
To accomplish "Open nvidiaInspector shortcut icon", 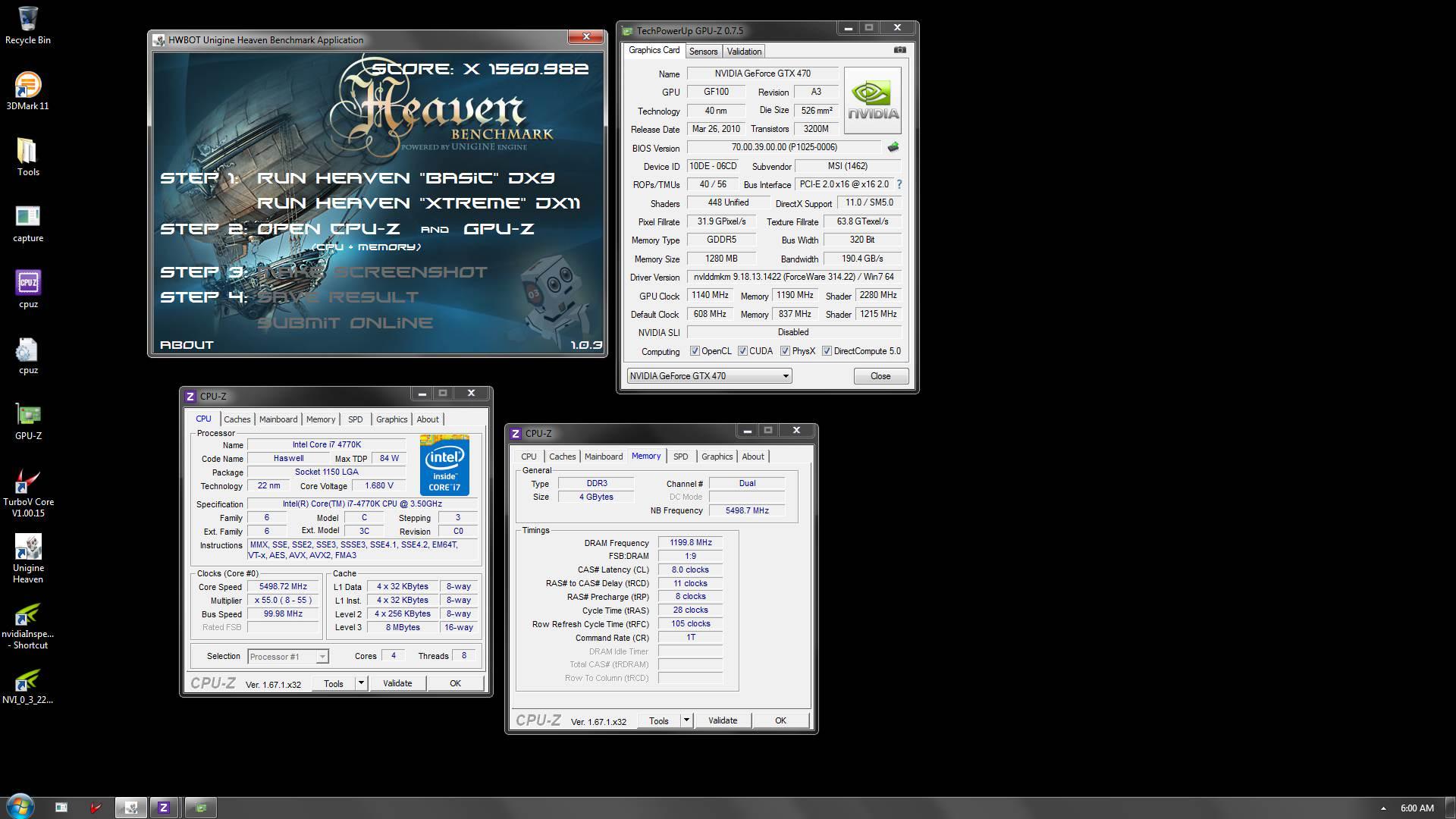I will tap(28, 624).
